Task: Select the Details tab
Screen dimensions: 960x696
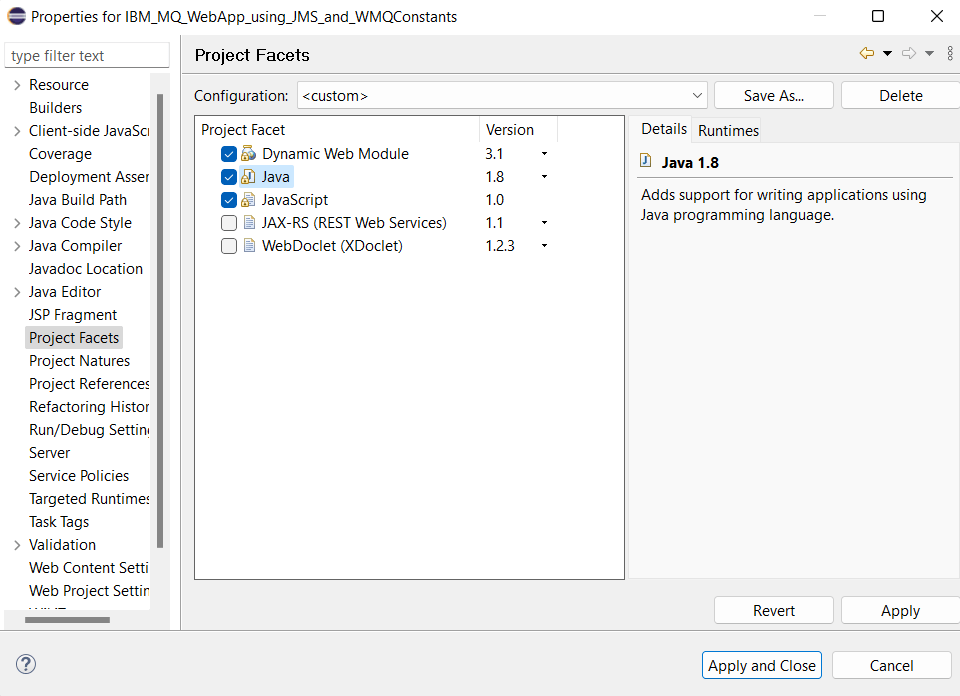Action: (663, 128)
